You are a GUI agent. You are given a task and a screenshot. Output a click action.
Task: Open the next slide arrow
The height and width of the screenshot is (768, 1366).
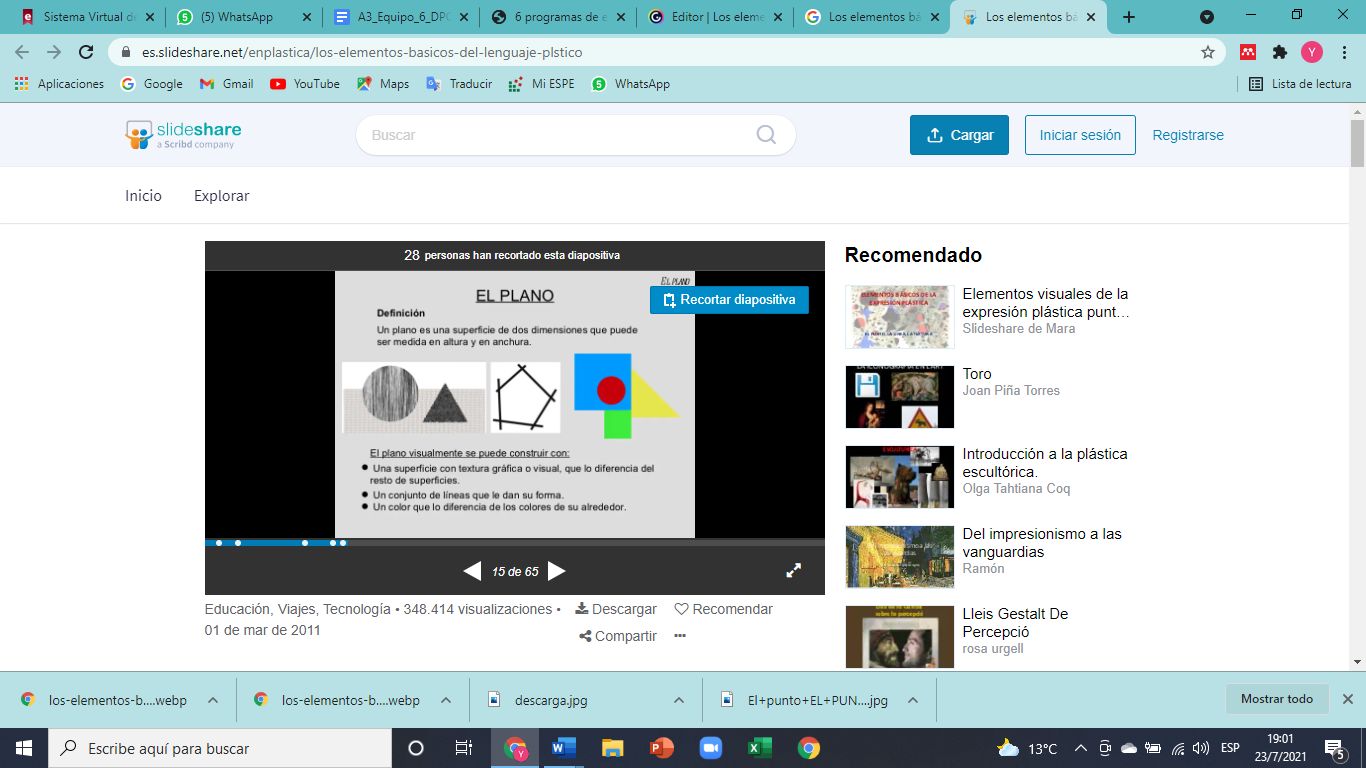coord(556,570)
